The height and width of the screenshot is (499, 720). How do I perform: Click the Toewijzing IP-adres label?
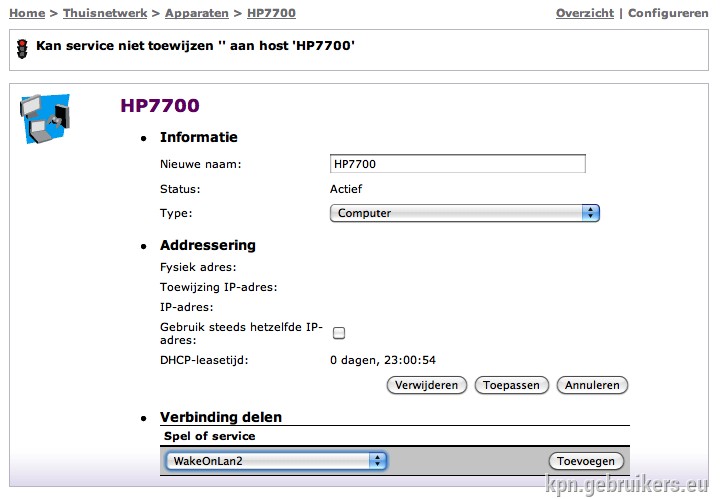pyautogui.click(x=219, y=287)
